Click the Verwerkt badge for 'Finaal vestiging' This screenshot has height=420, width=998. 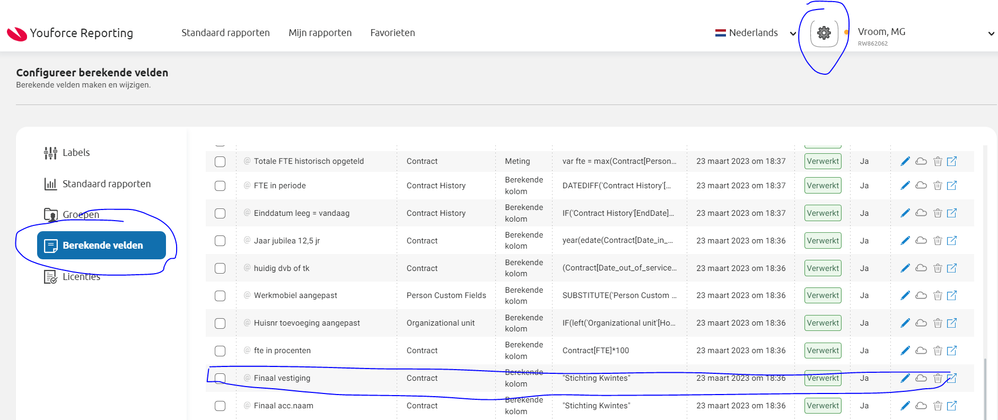pyautogui.click(x=822, y=378)
